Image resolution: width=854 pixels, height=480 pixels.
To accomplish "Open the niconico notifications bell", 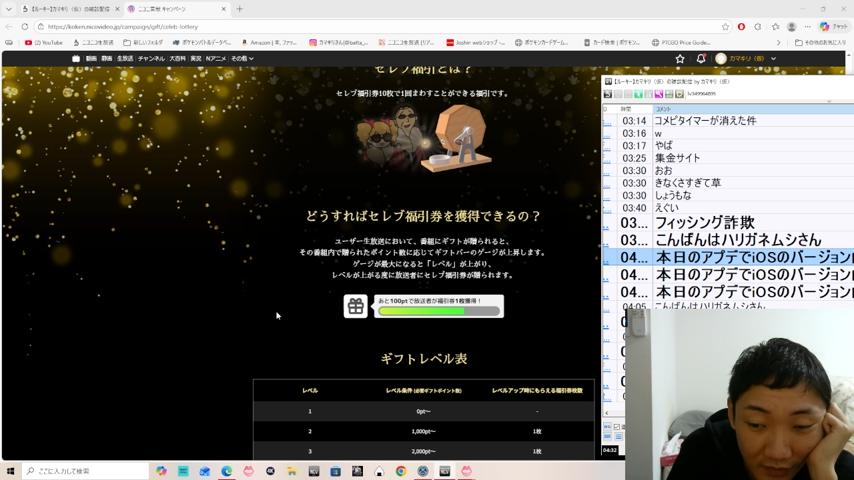I will [x=701, y=58].
